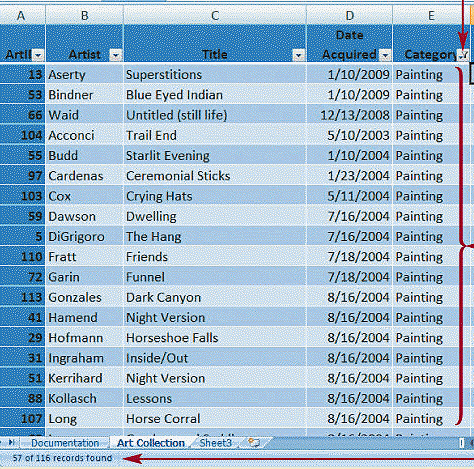474x469 pixels.
Task: Open the Artist column filter dropdown
Action: tap(116, 55)
